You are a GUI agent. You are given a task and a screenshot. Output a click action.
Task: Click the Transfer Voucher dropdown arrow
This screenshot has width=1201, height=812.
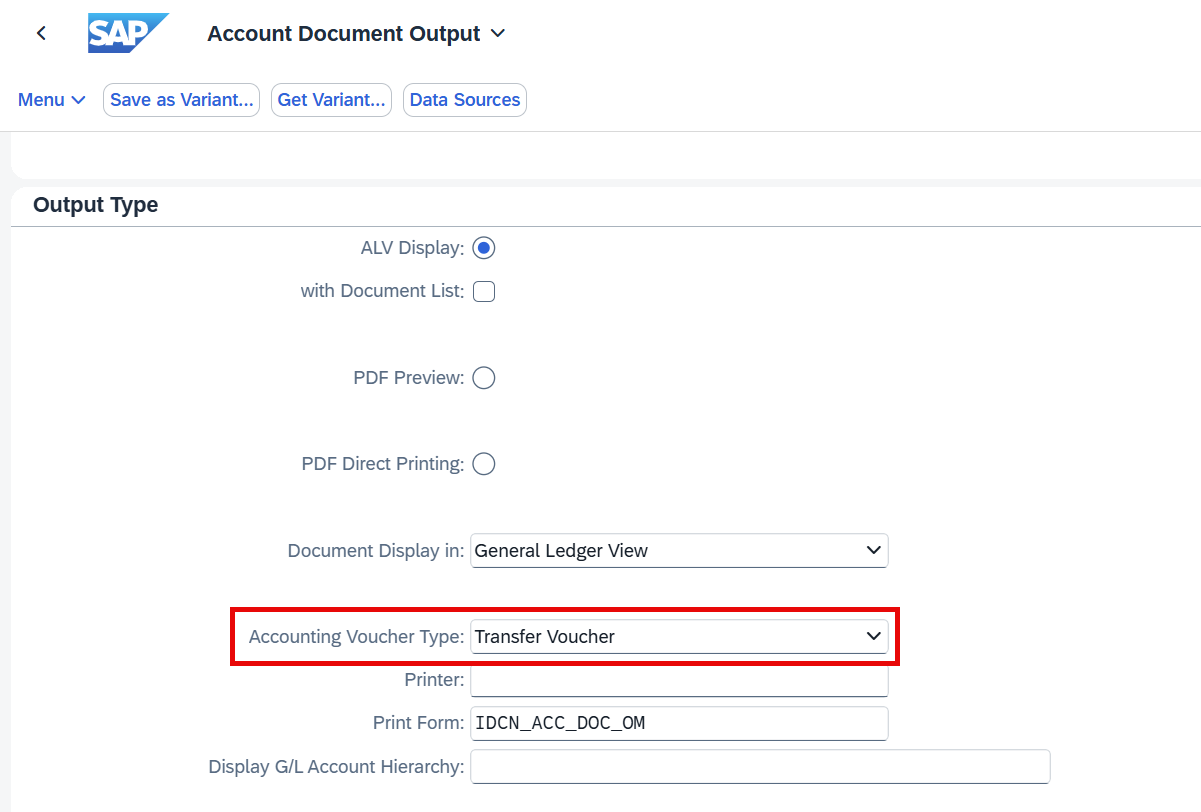[873, 637]
